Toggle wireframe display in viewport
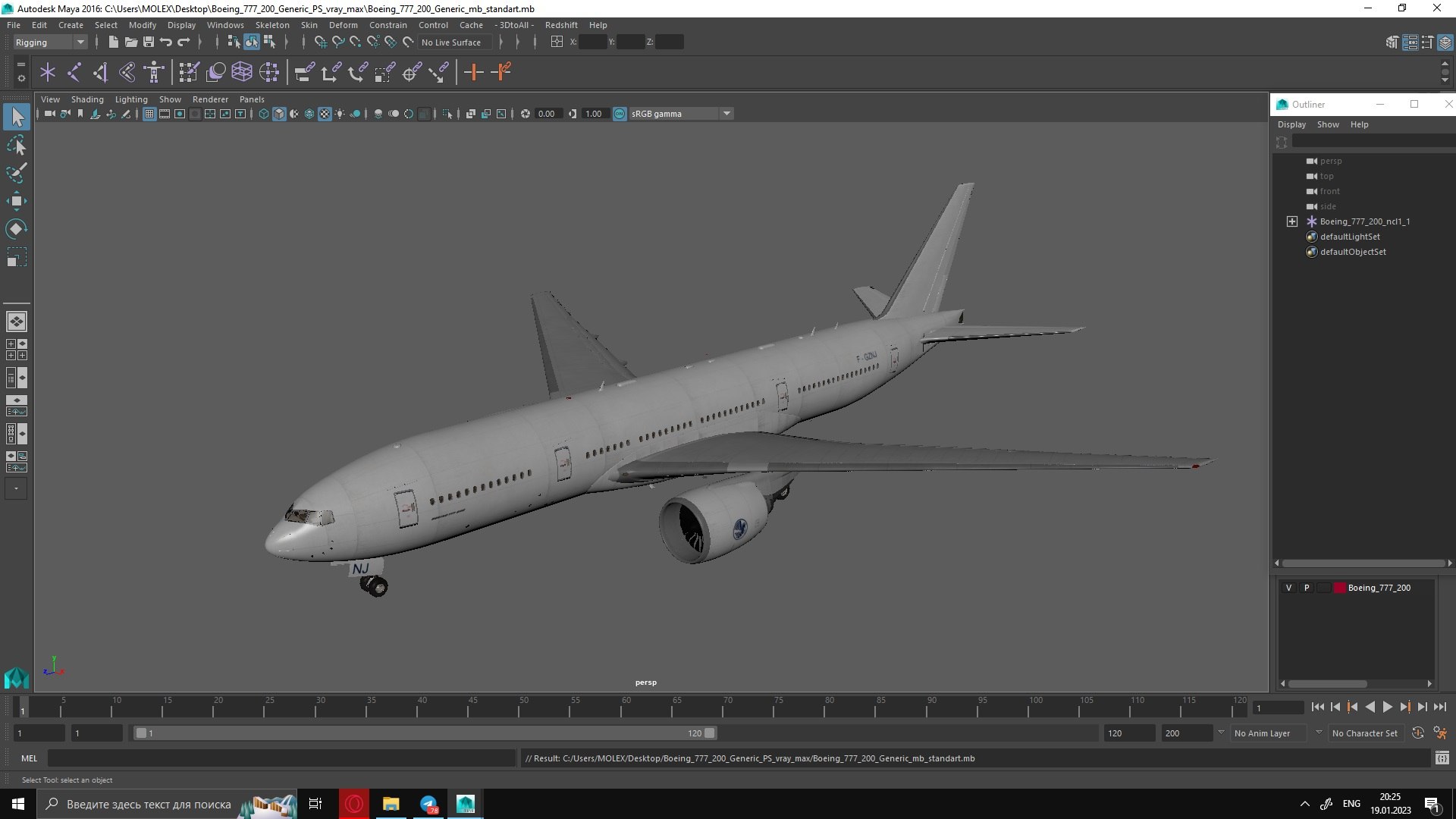1456x819 pixels. [x=264, y=114]
